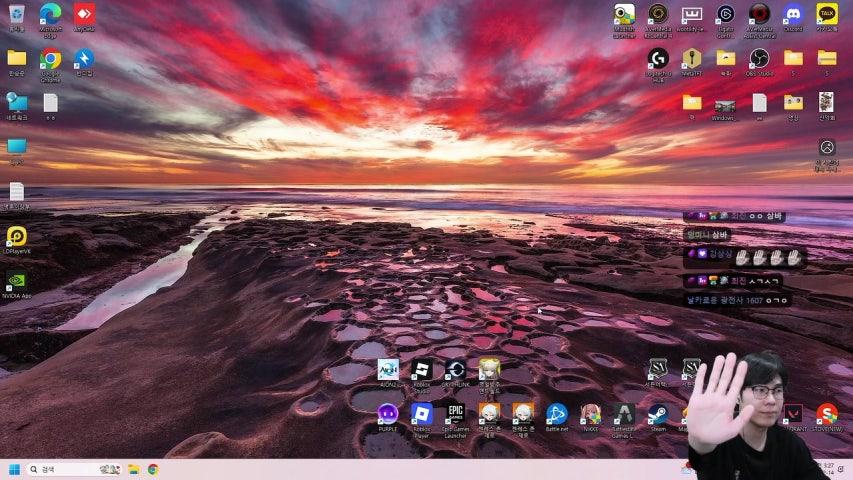Open the Recycle Bin icon
Viewport: 853px width, 480px height.
coord(17,14)
